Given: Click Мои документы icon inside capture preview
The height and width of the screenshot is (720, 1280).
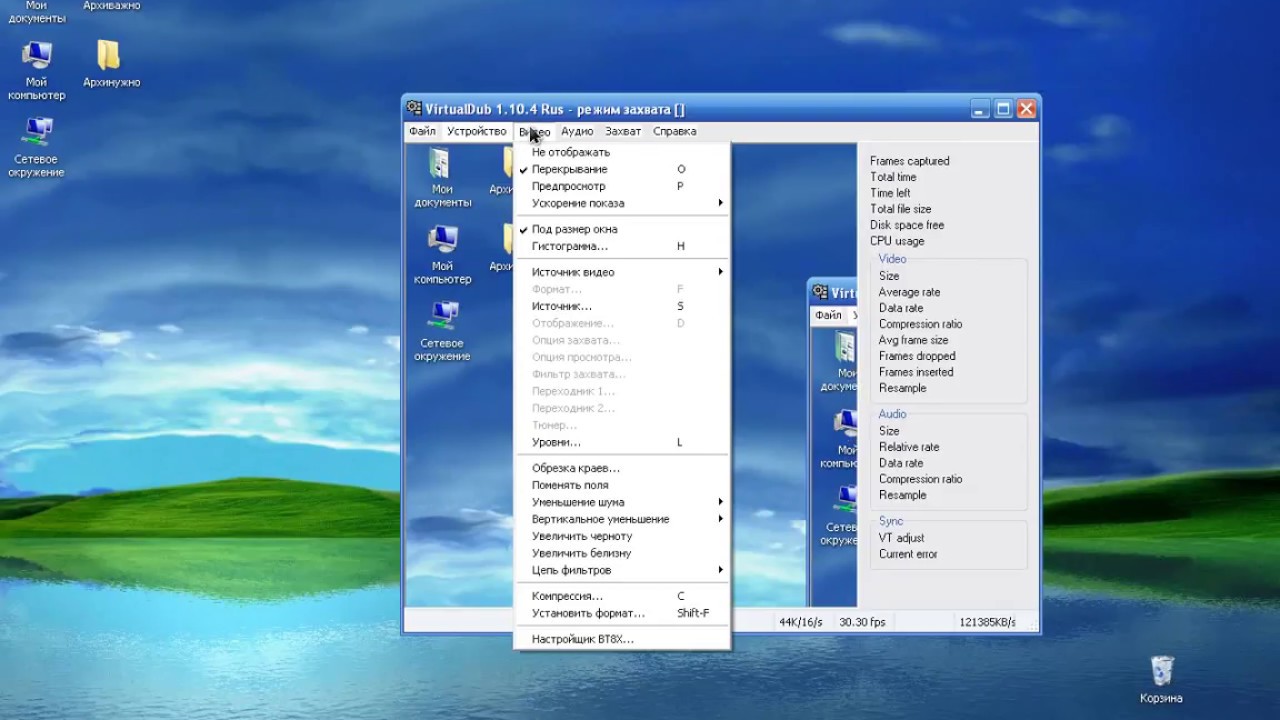Looking at the screenshot, I should coord(442,177).
